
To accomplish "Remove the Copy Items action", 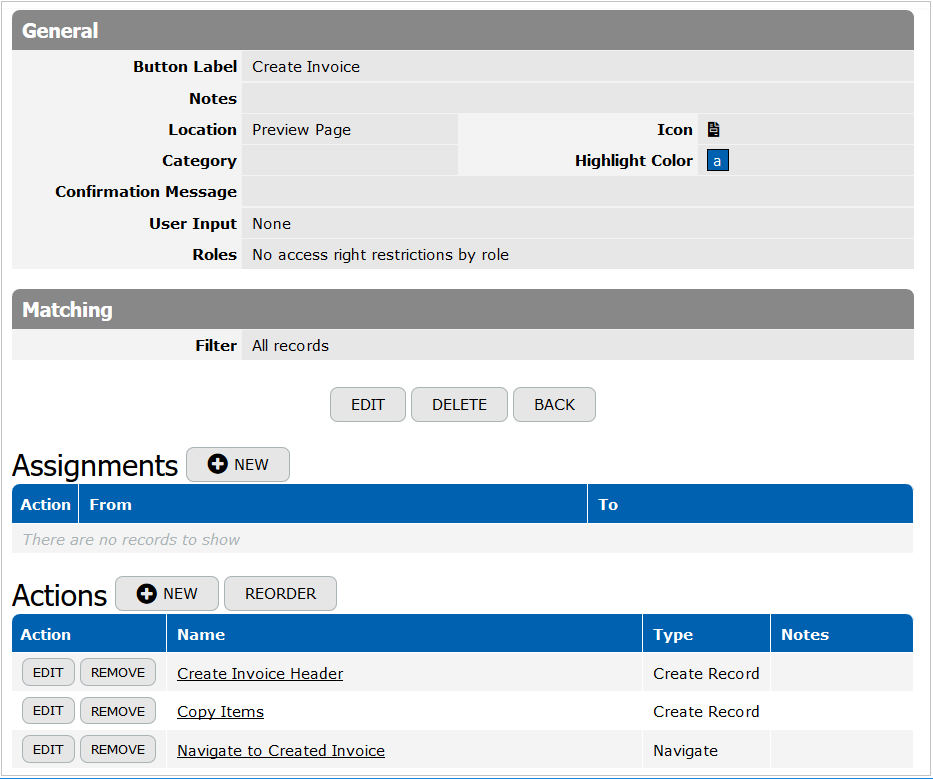I will point(118,711).
